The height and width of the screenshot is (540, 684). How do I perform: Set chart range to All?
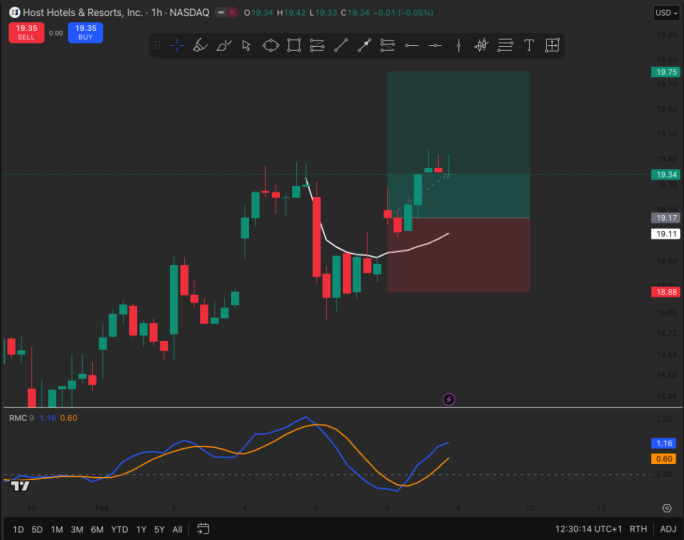tap(177, 530)
